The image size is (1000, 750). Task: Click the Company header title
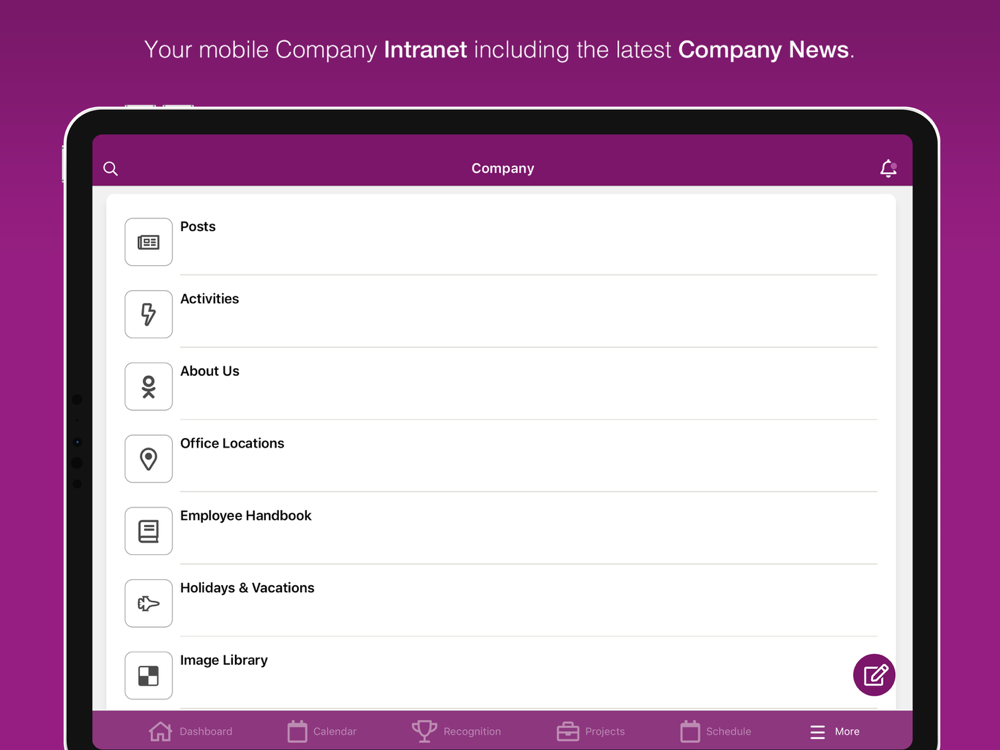(x=503, y=168)
